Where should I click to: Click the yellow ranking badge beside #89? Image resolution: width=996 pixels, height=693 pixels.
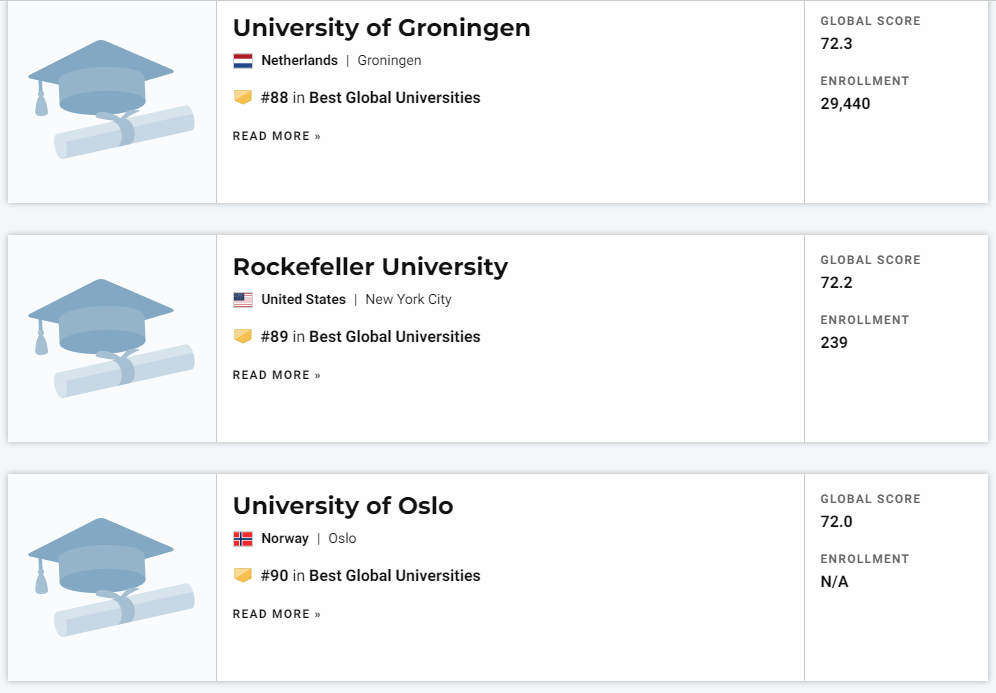pos(243,336)
